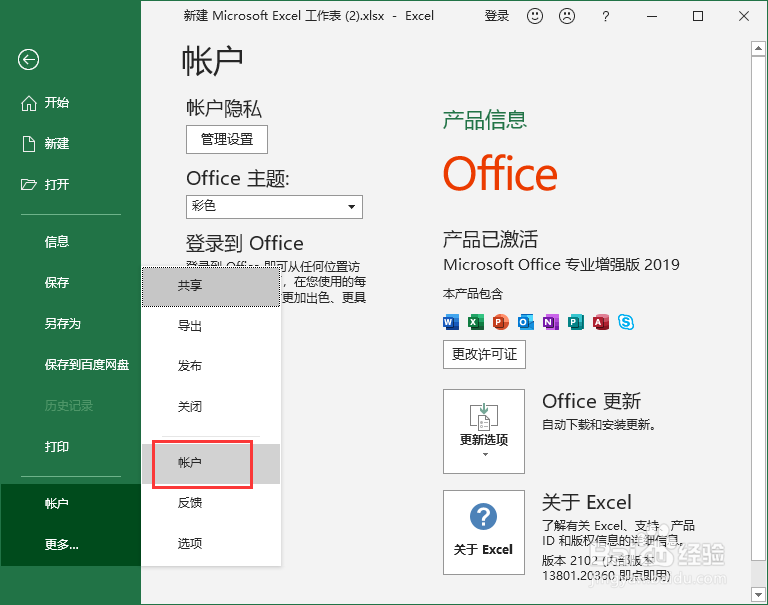Click the Publisher app icon
768x605 pixels.
tap(576, 322)
